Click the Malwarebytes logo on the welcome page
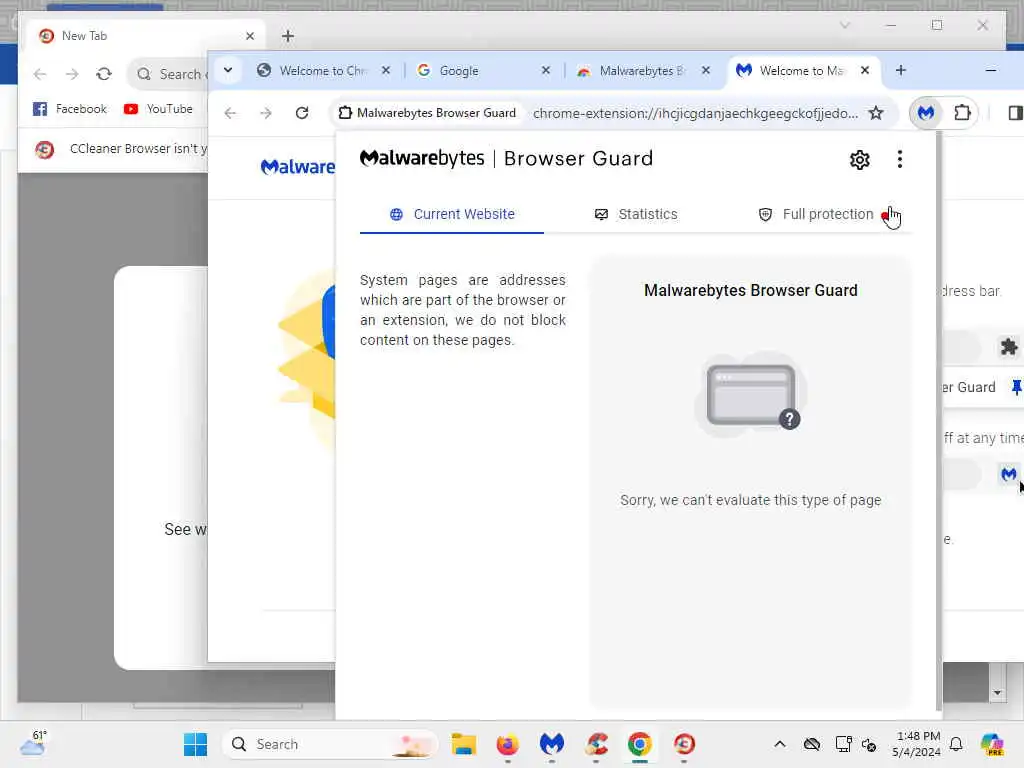This screenshot has height=768, width=1024. (x=298, y=167)
